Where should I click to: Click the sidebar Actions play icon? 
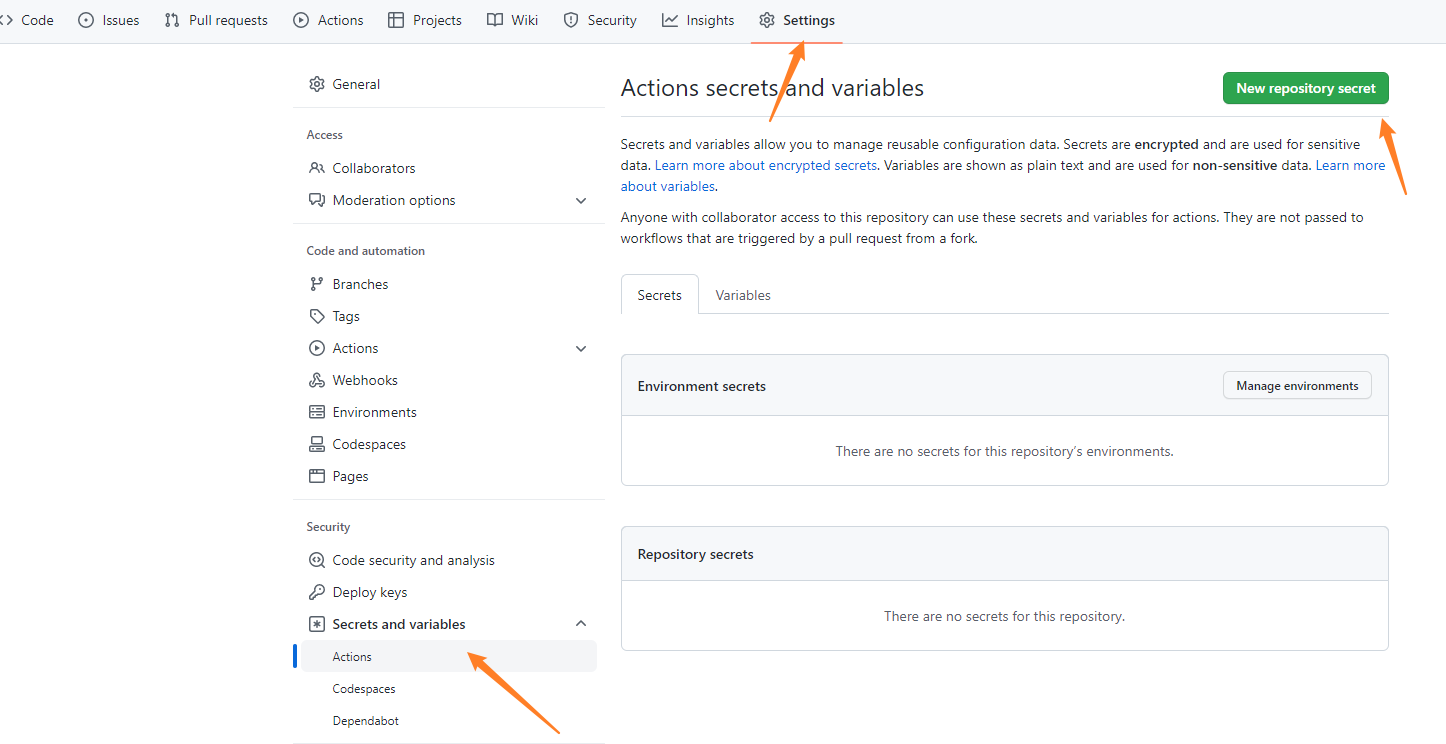pyautogui.click(x=317, y=348)
